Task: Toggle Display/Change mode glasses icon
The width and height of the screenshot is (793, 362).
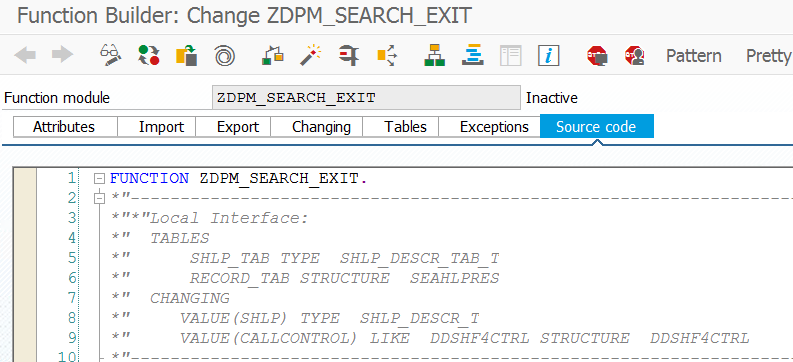Action: pyautogui.click(x=111, y=55)
